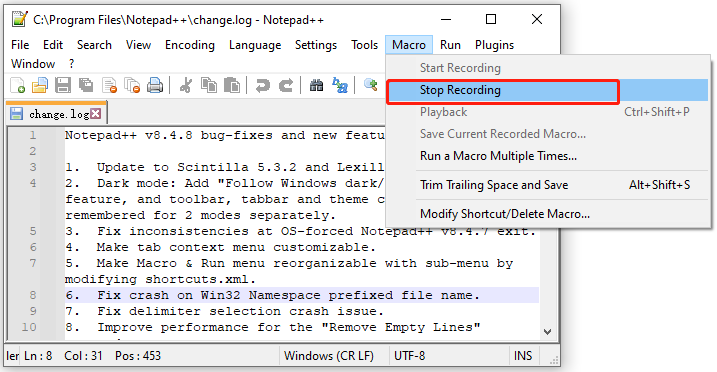717x372 pixels.
Task: Paste clipboard using Paste toolbar icon
Action: pyautogui.click(x=232, y=85)
